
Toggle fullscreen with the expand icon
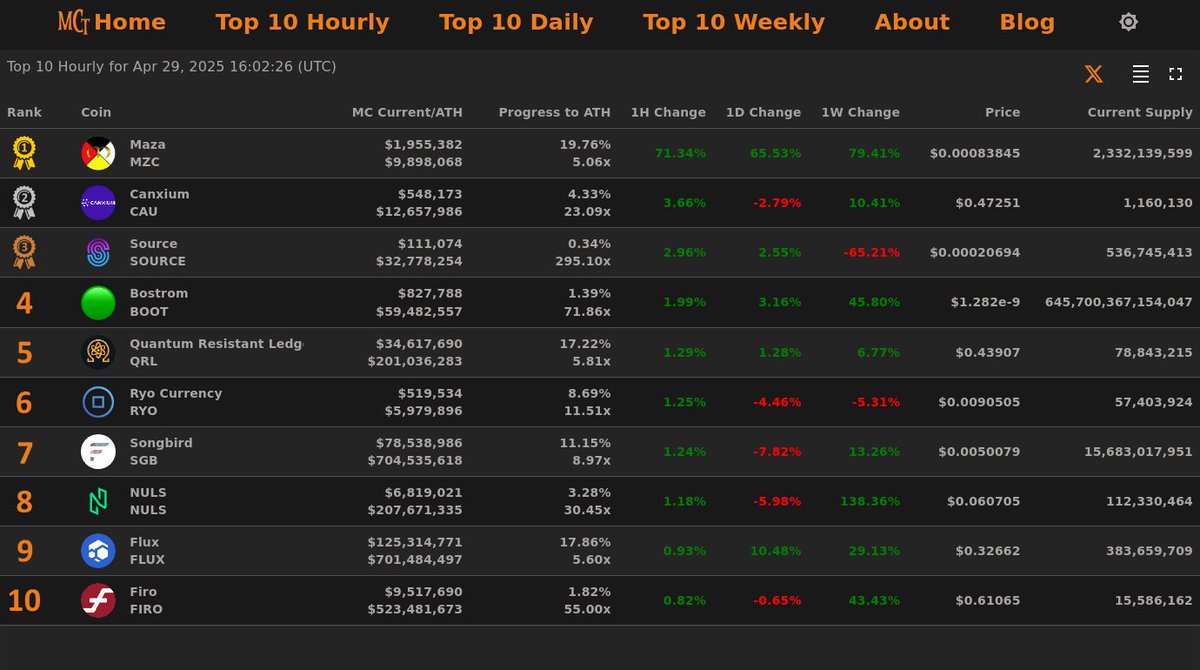[x=1176, y=74]
